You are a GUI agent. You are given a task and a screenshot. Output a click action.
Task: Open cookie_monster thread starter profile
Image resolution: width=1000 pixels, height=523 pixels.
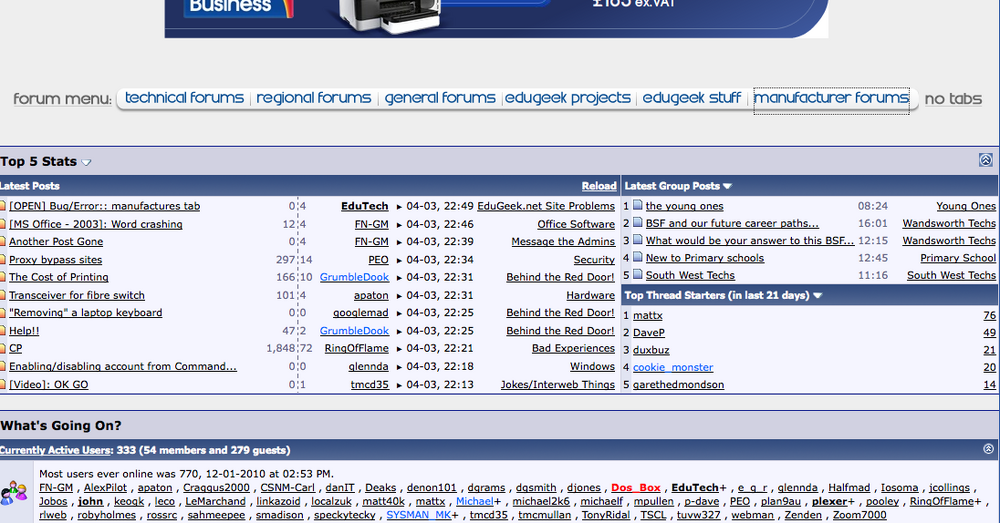tap(673, 367)
